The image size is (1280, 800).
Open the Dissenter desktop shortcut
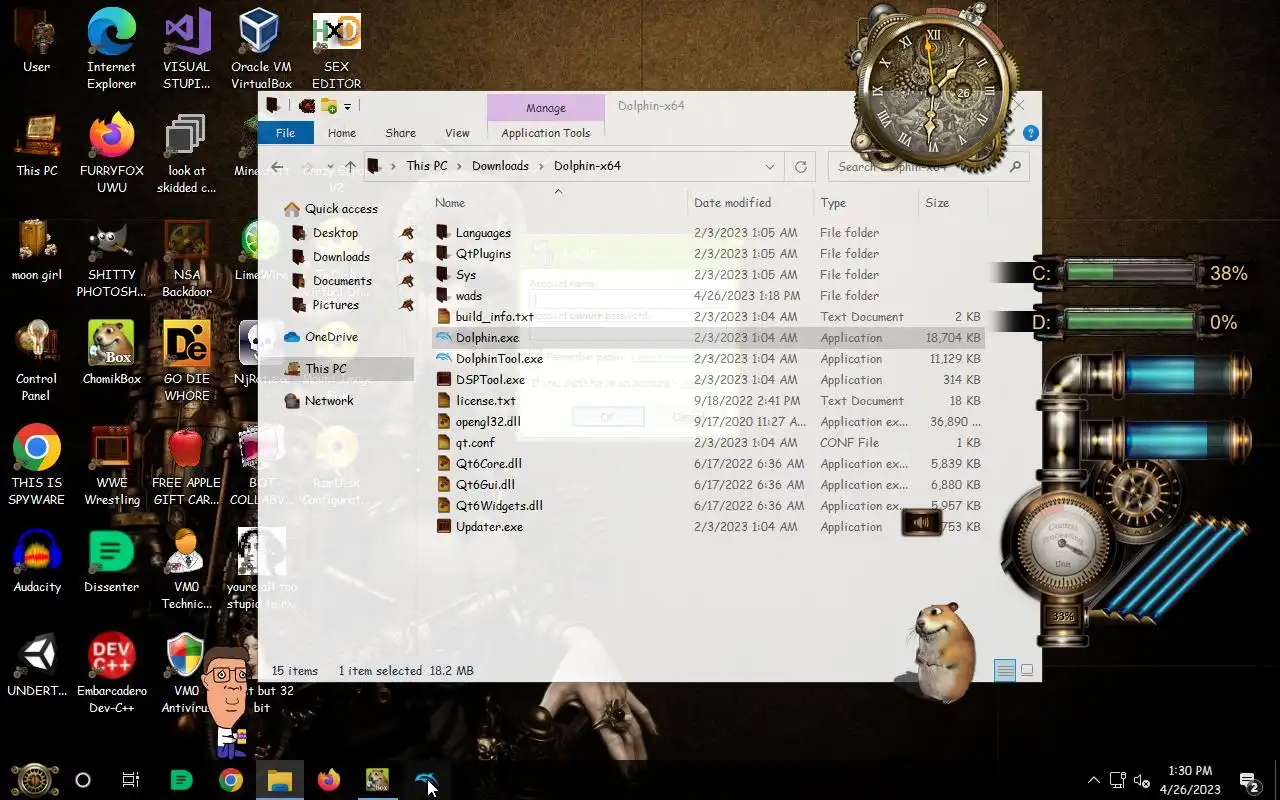click(111, 562)
